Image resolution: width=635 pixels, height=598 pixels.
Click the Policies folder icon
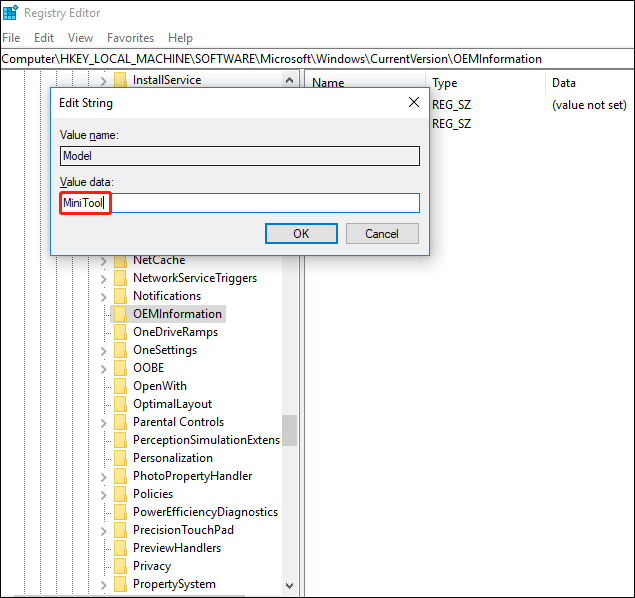tap(120, 494)
